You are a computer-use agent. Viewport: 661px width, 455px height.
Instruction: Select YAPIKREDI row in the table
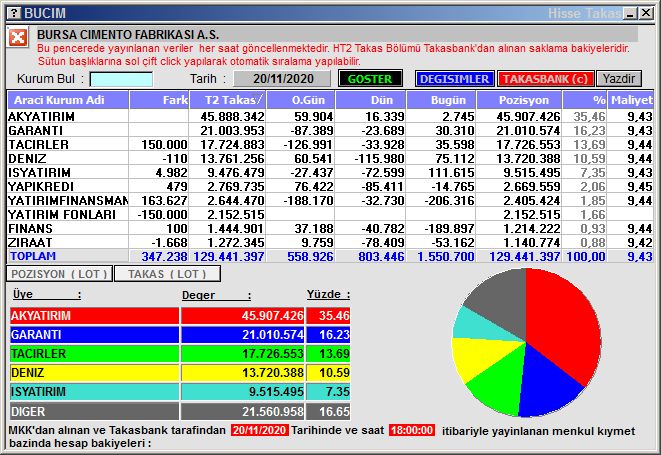click(330, 186)
